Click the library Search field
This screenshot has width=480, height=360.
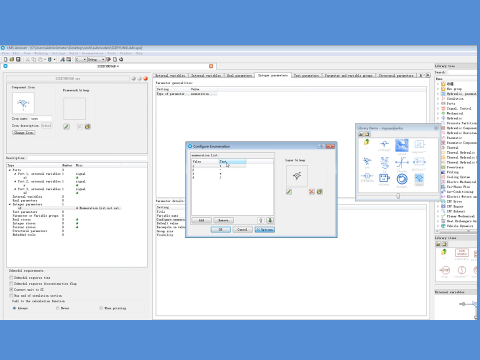(463, 72)
